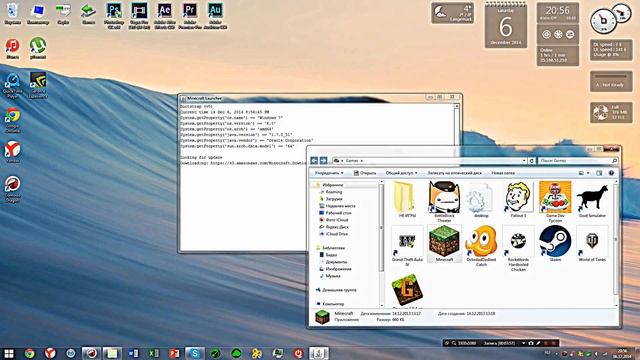Select the Octodad Dadliest Catch shortcut
Viewport: 640px width, 360px height.
point(481,246)
